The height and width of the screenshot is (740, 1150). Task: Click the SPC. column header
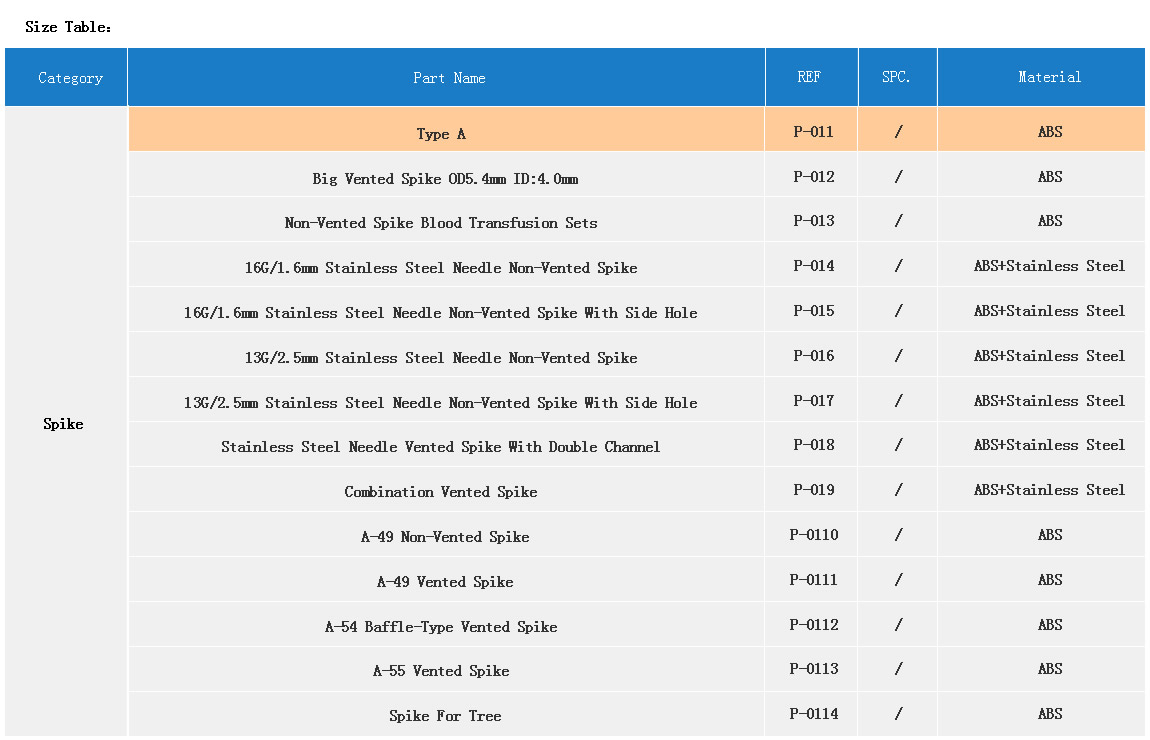(896, 77)
